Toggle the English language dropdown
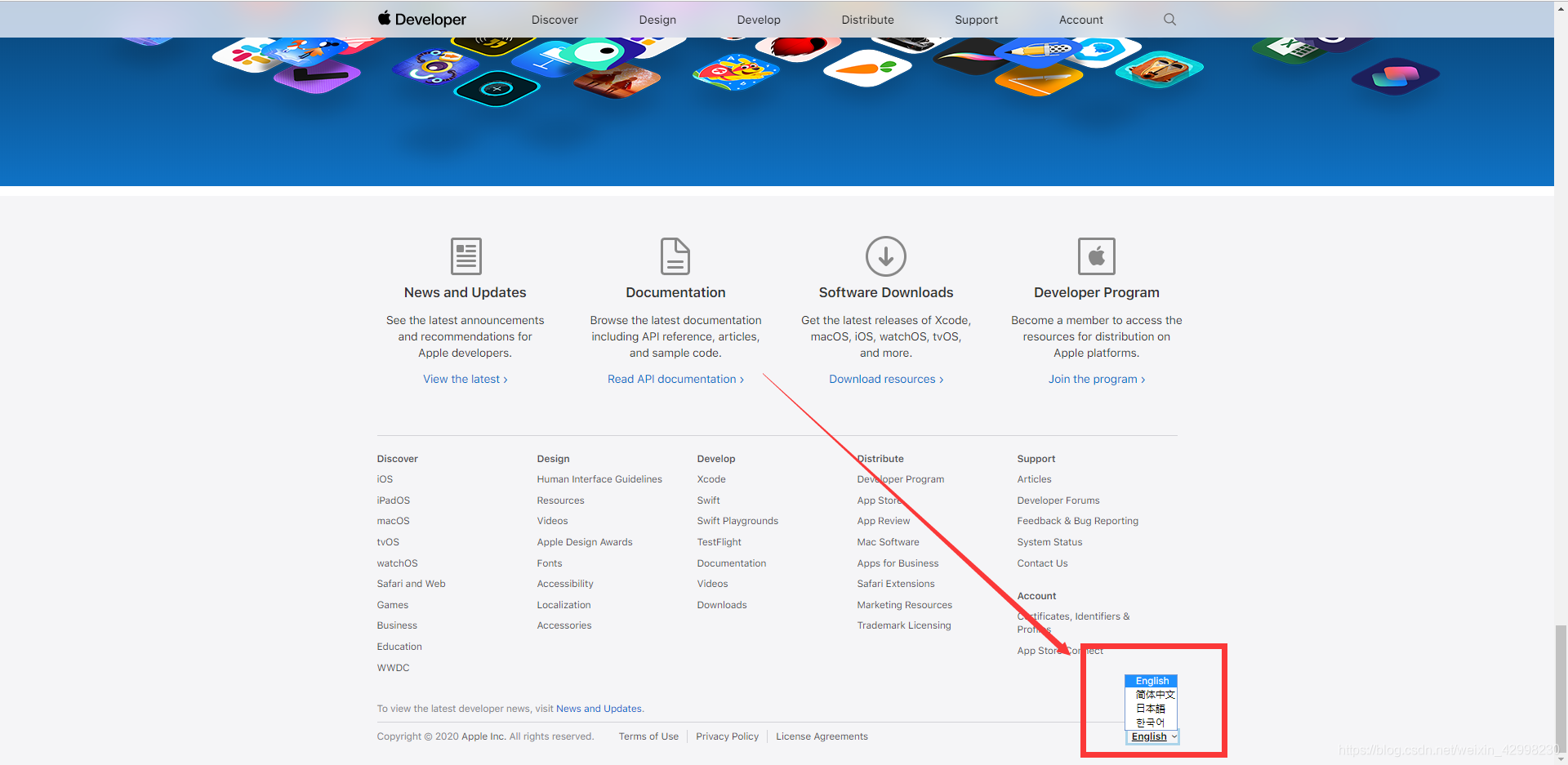The width and height of the screenshot is (1568, 765). [1152, 736]
